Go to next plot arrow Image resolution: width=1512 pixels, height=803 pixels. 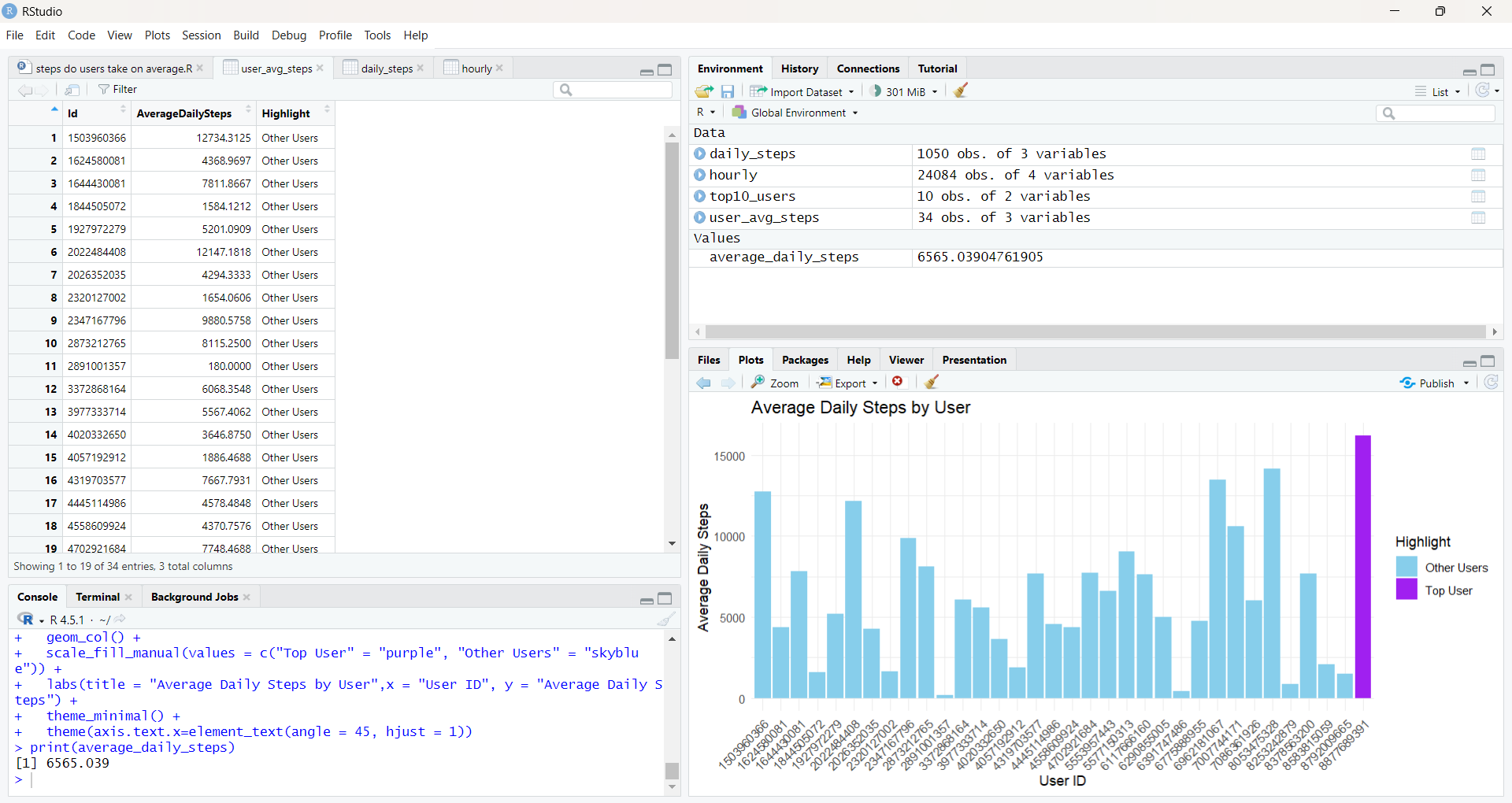point(728,383)
